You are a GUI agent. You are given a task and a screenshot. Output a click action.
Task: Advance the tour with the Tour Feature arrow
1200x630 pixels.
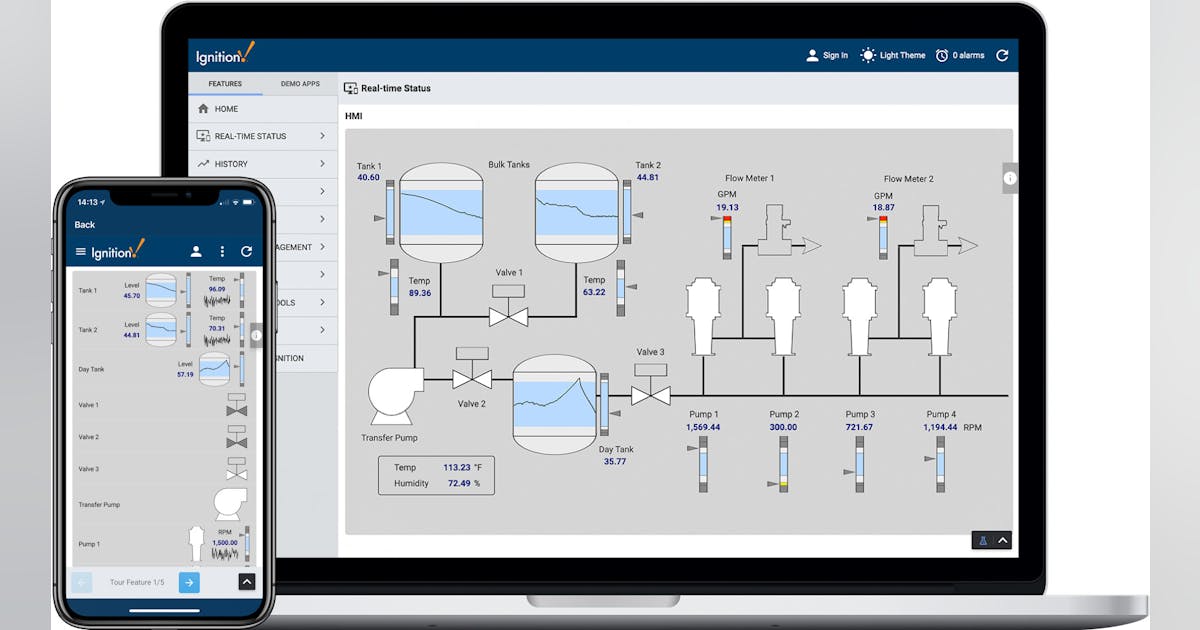(x=189, y=582)
